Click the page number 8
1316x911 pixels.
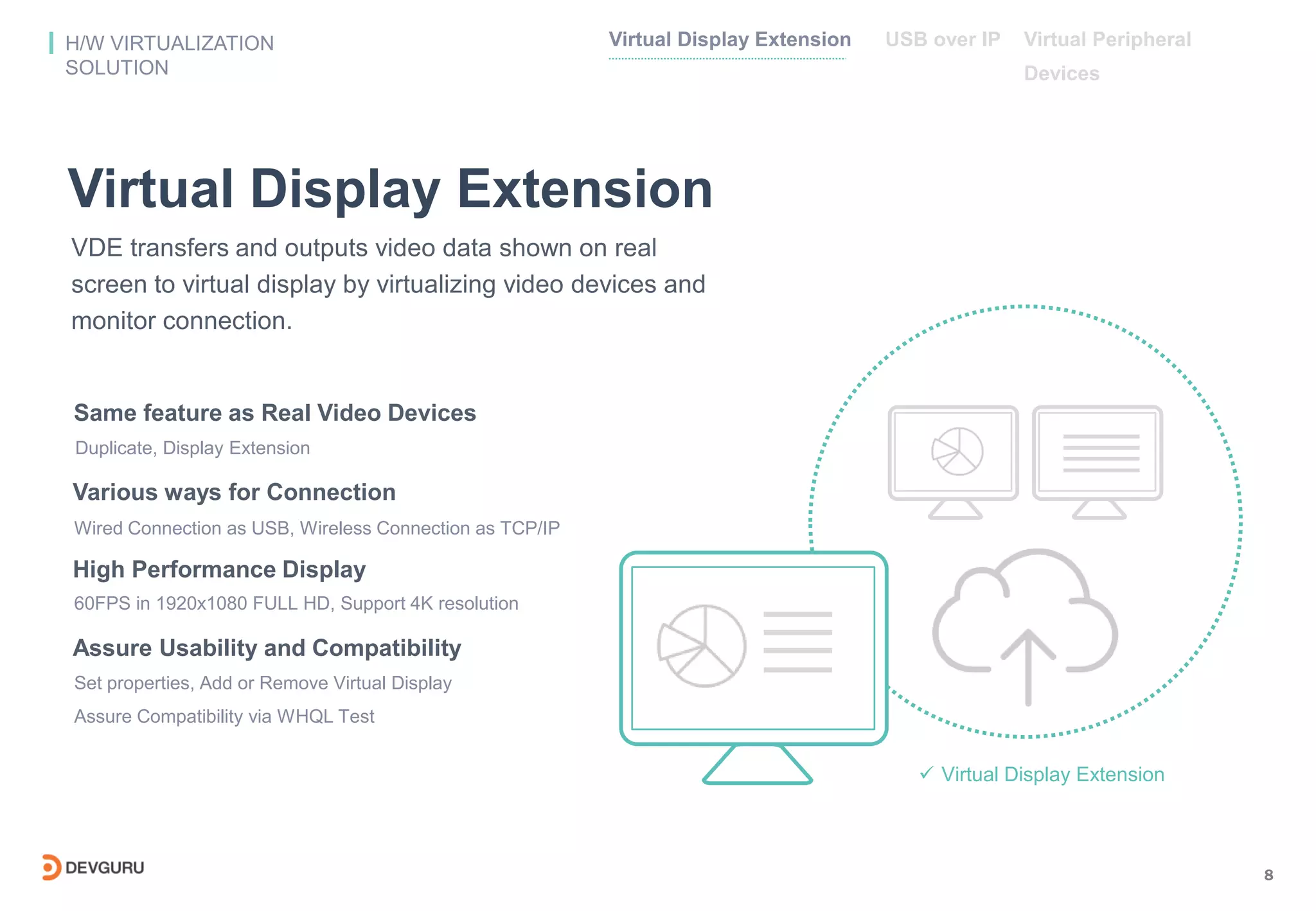pyautogui.click(x=1268, y=874)
